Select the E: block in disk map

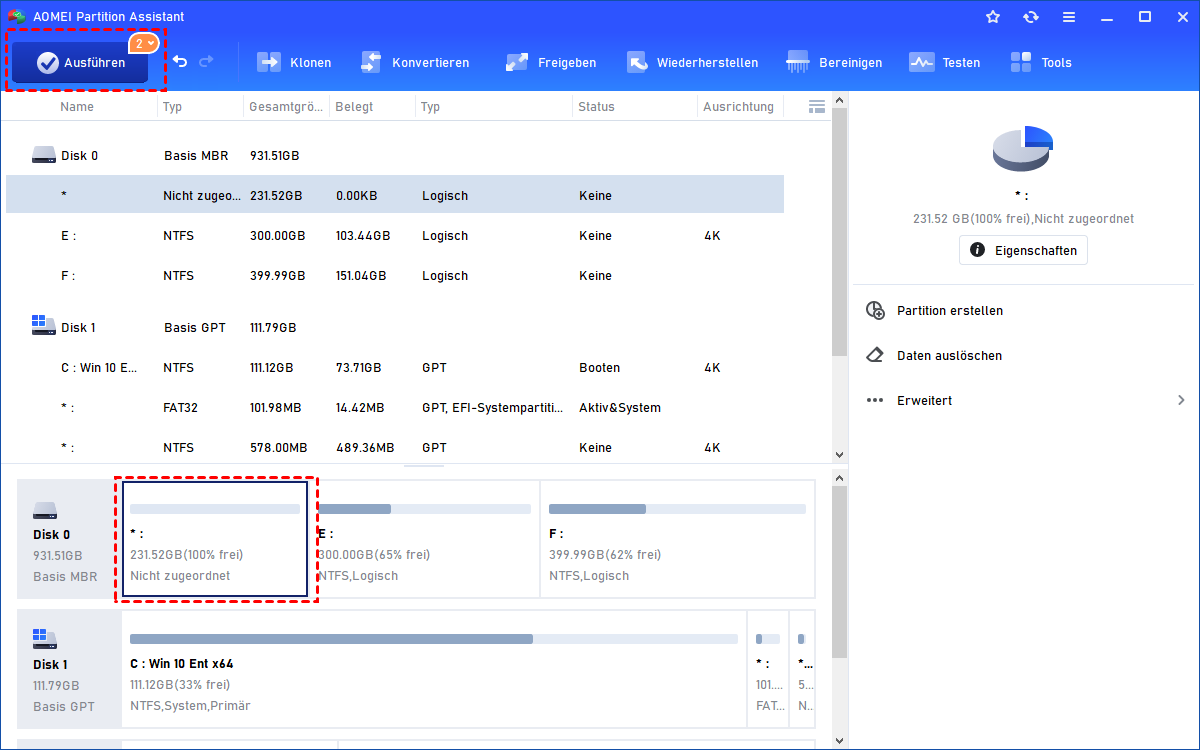point(424,540)
